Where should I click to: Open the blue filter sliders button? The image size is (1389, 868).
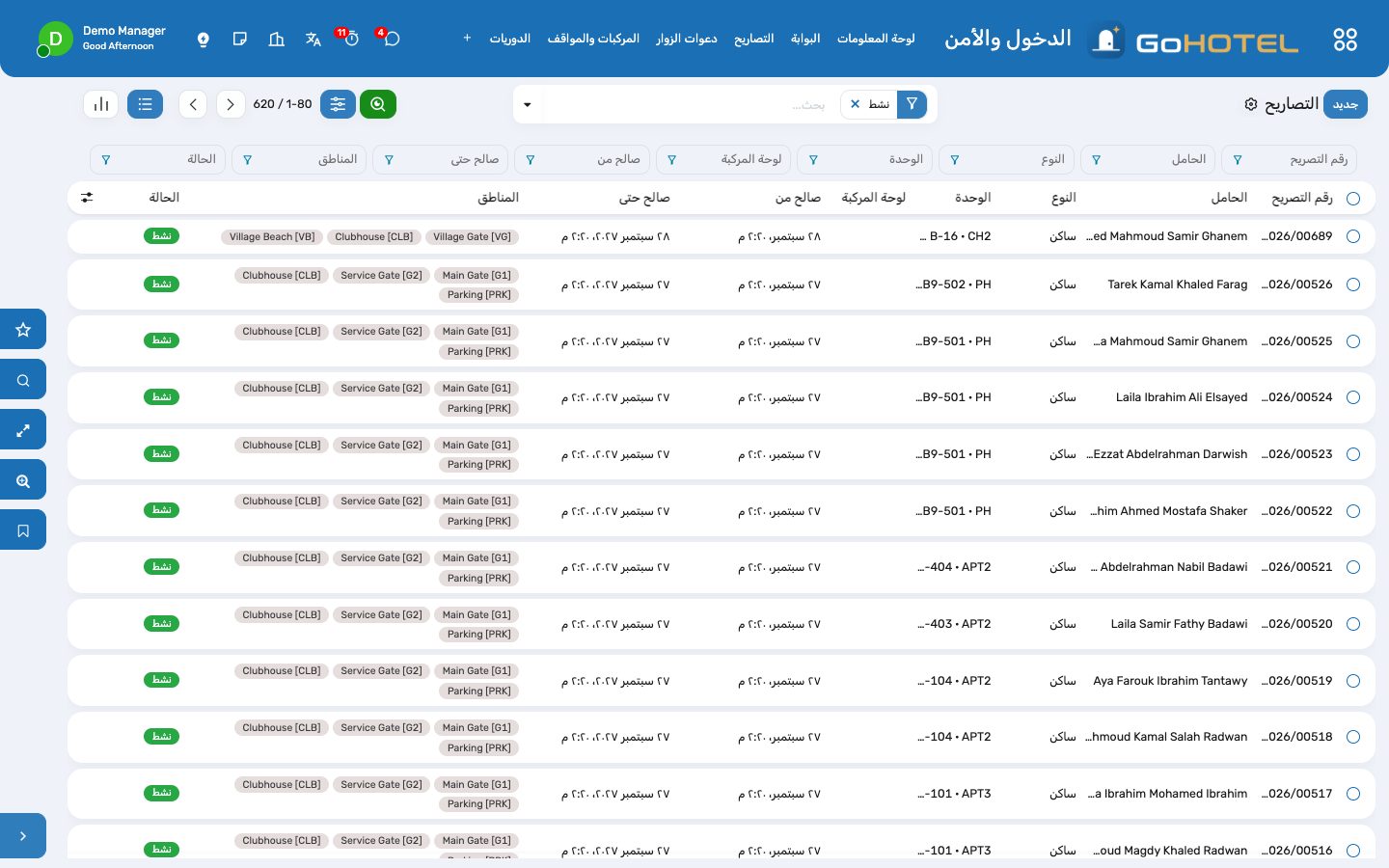(338, 104)
